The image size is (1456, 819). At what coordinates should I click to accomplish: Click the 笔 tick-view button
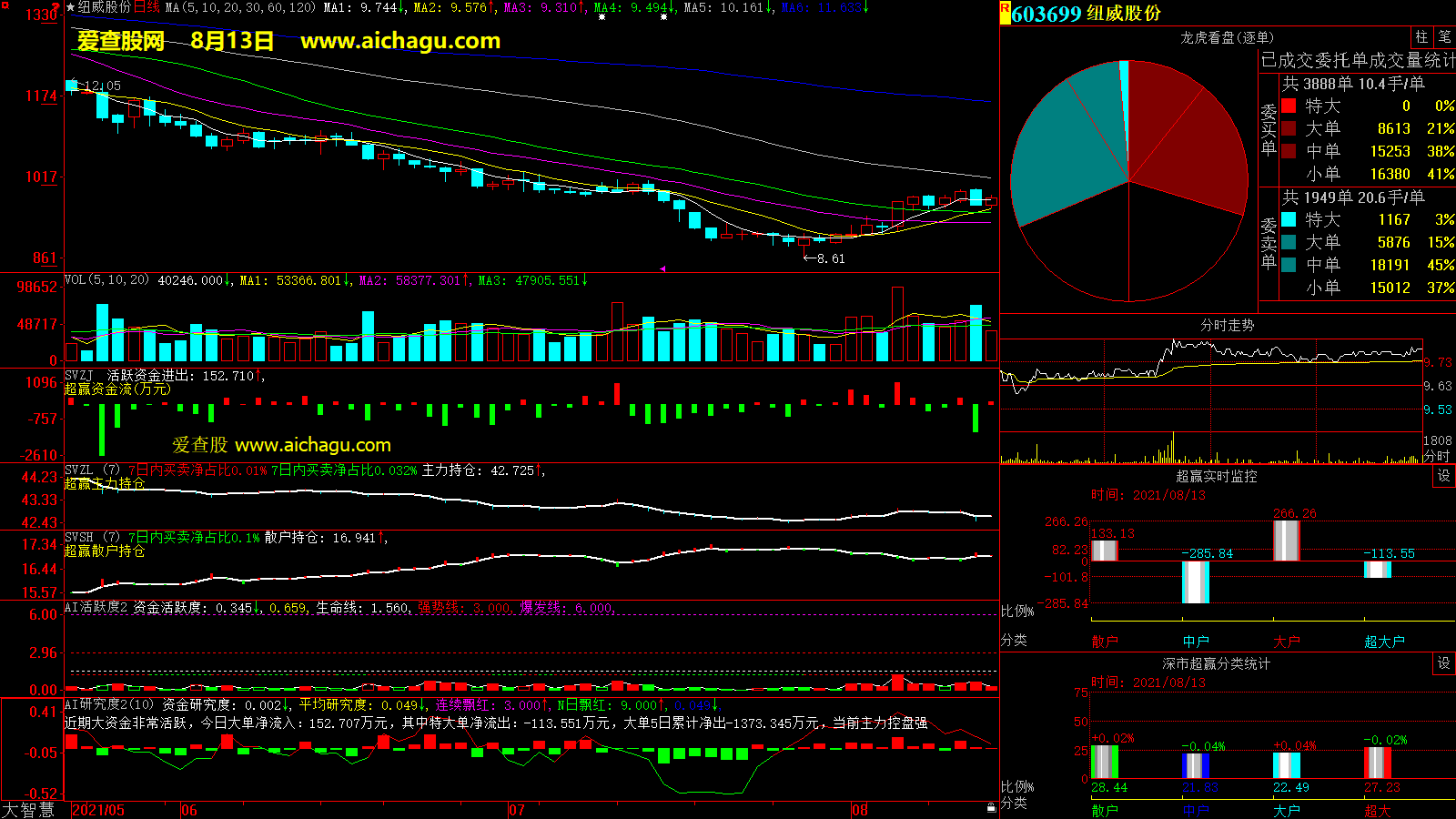click(1444, 37)
